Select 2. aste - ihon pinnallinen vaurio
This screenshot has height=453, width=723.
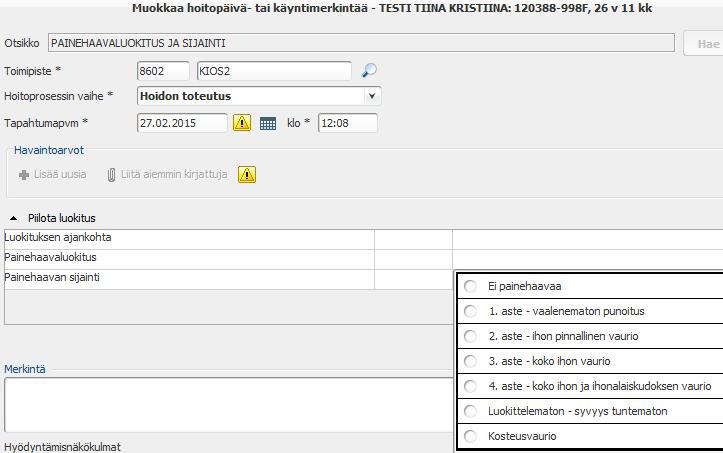(x=470, y=336)
